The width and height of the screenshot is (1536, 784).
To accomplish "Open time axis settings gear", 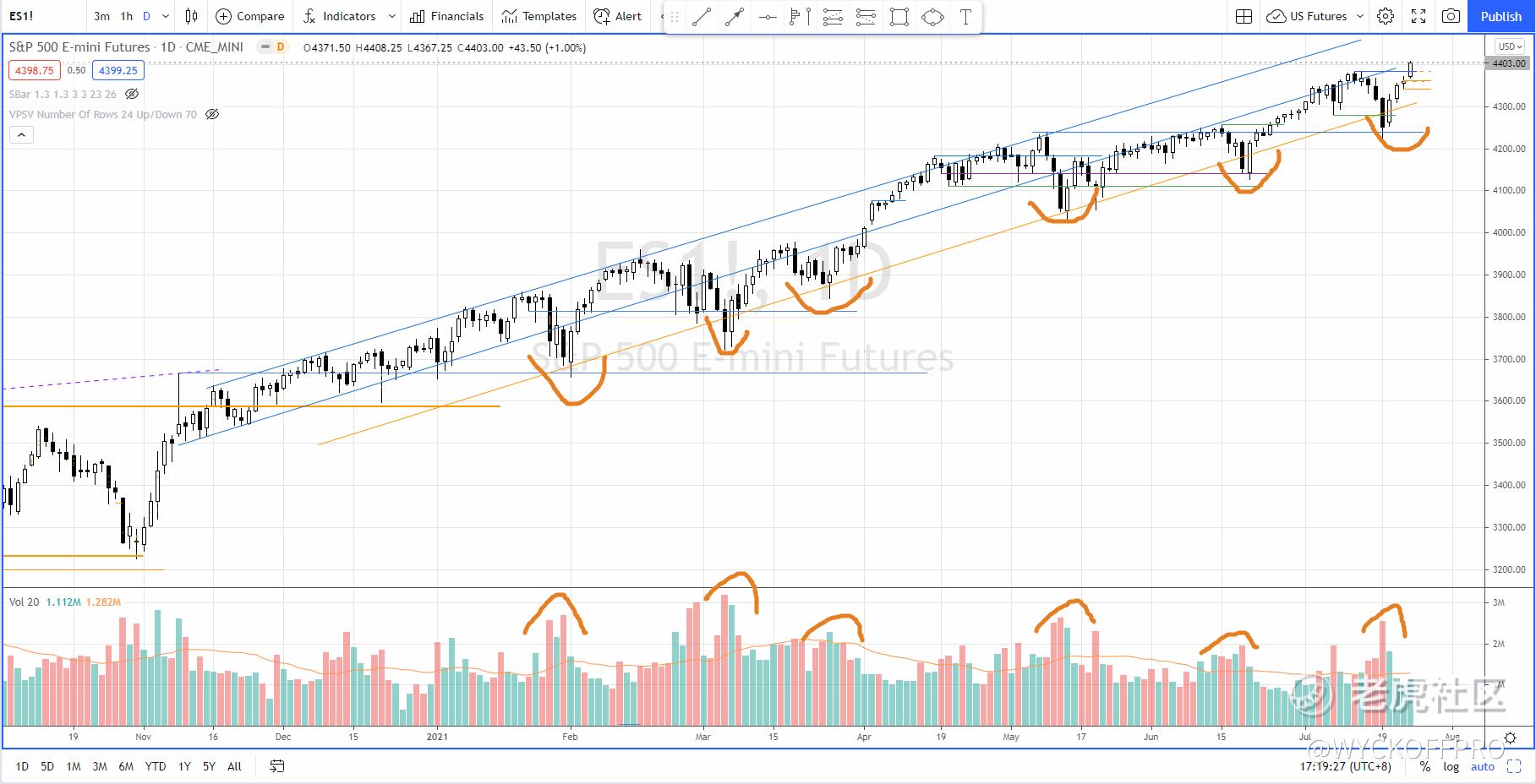I will [x=1511, y=738].
